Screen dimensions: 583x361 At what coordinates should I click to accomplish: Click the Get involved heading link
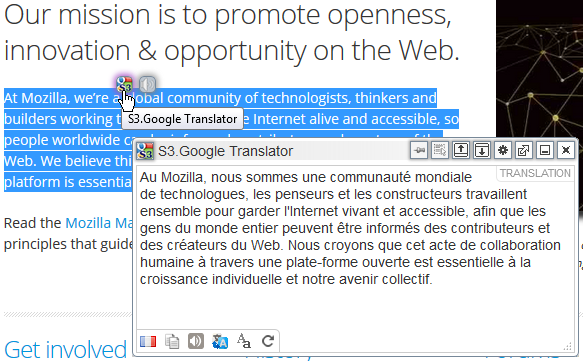pyautogui.click(x=65, y=349)
